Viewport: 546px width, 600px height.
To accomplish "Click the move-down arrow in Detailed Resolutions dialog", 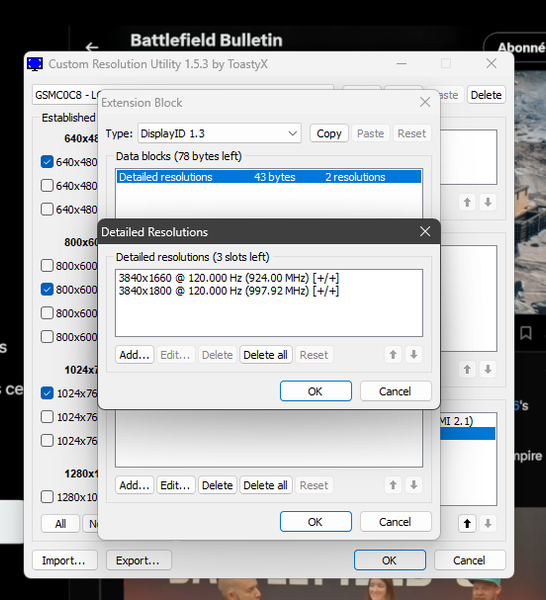I will click(x=414, y=355).
